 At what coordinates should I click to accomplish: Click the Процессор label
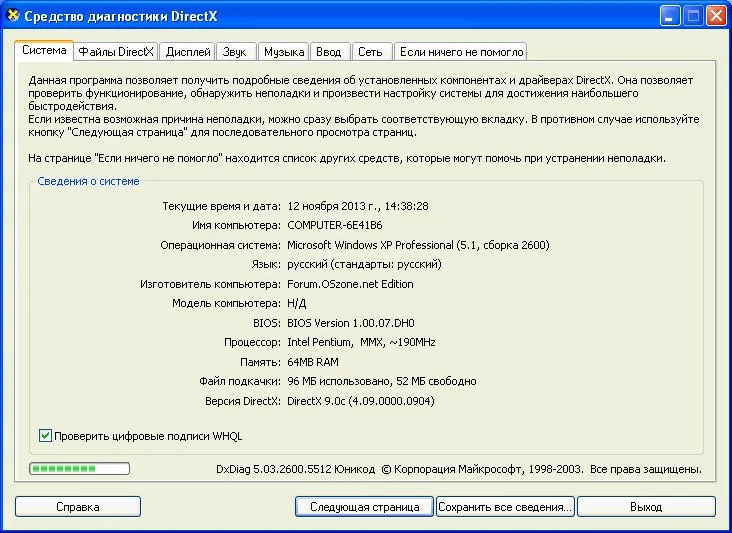[x=253, y=343]
